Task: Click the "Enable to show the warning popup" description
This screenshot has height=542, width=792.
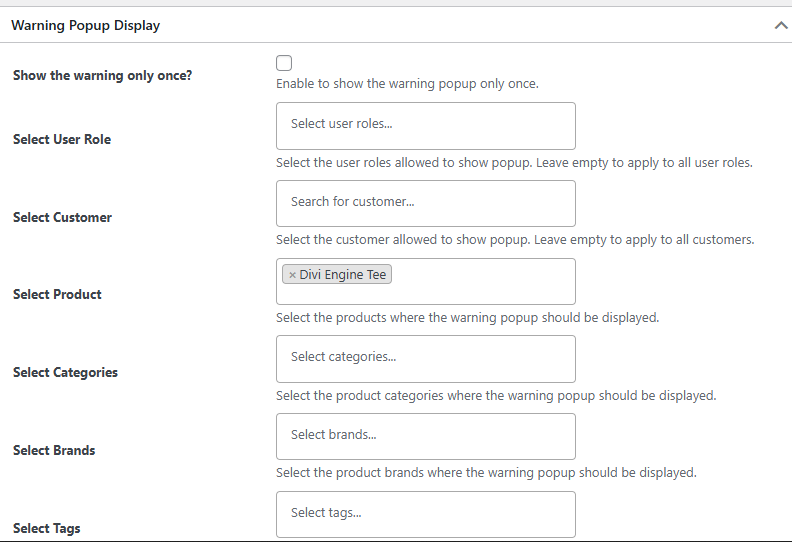Action: tap(407, 84)
